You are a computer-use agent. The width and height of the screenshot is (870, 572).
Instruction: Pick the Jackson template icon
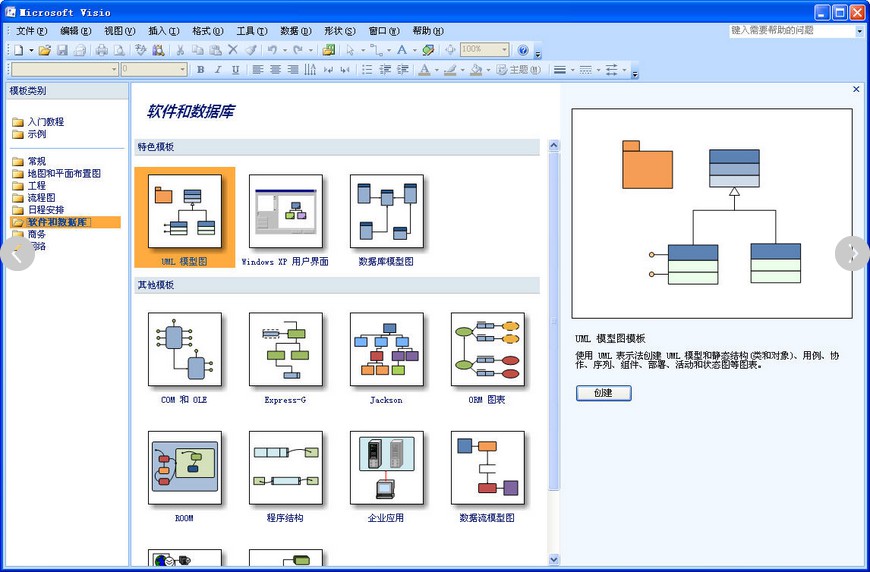(x=386, y=349)
